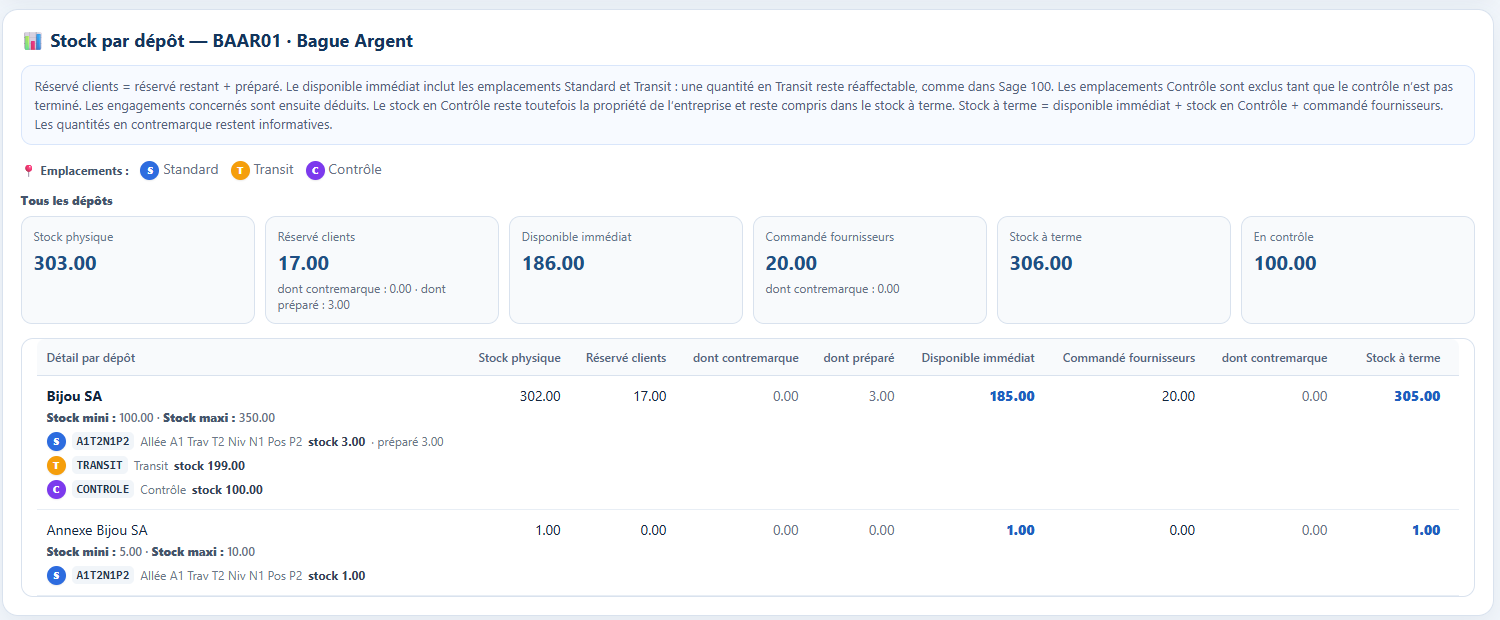Click Annexe Bijou SA's Stock mini 5.00 line
1500x620 pixels.
(x=151, y=552)
